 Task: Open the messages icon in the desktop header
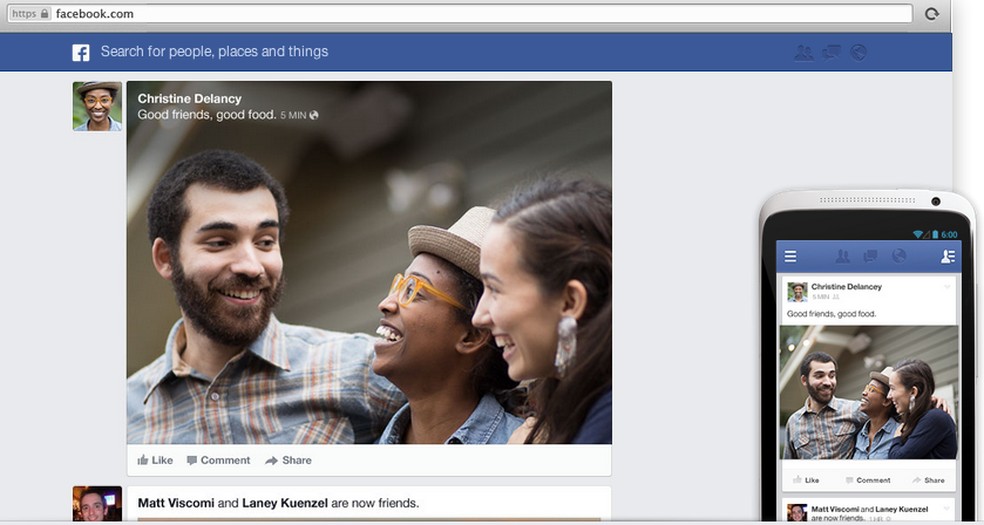point(832,53)
